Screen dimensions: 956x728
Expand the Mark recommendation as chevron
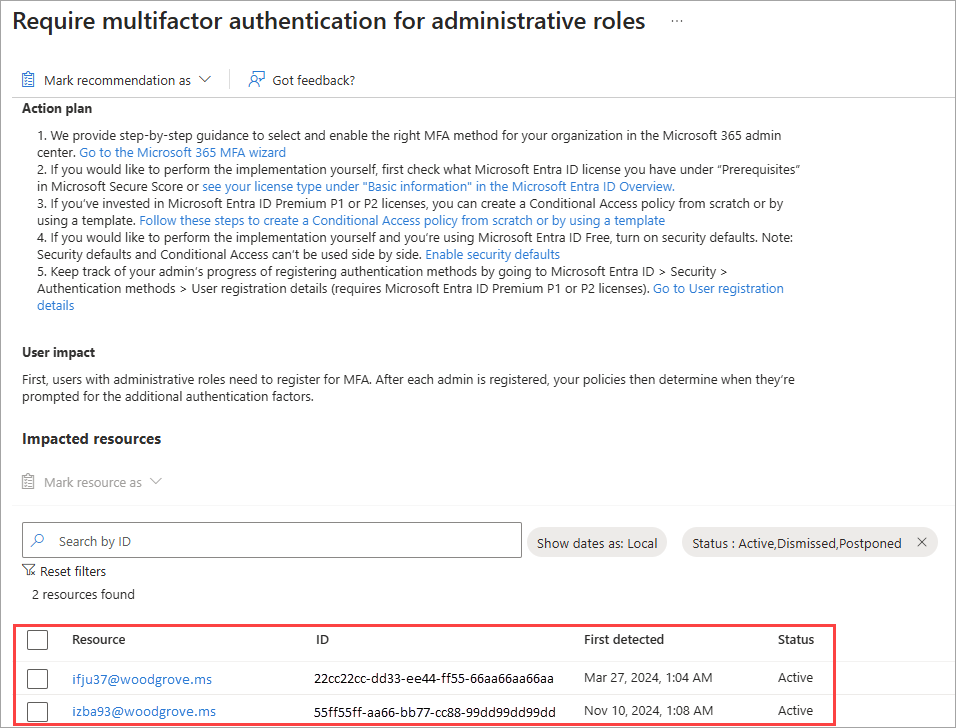click(x=205, y=80)
